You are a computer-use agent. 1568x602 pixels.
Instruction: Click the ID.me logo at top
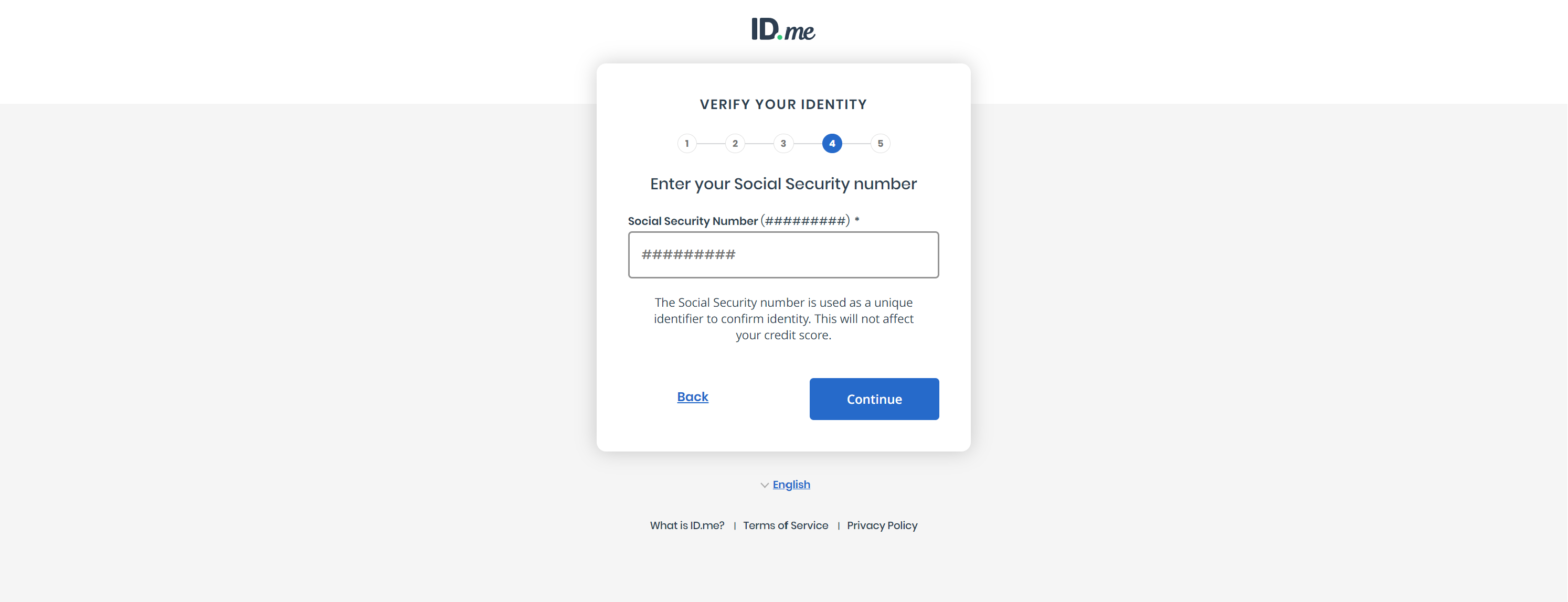pyautogui.click(x=783, y=29)
